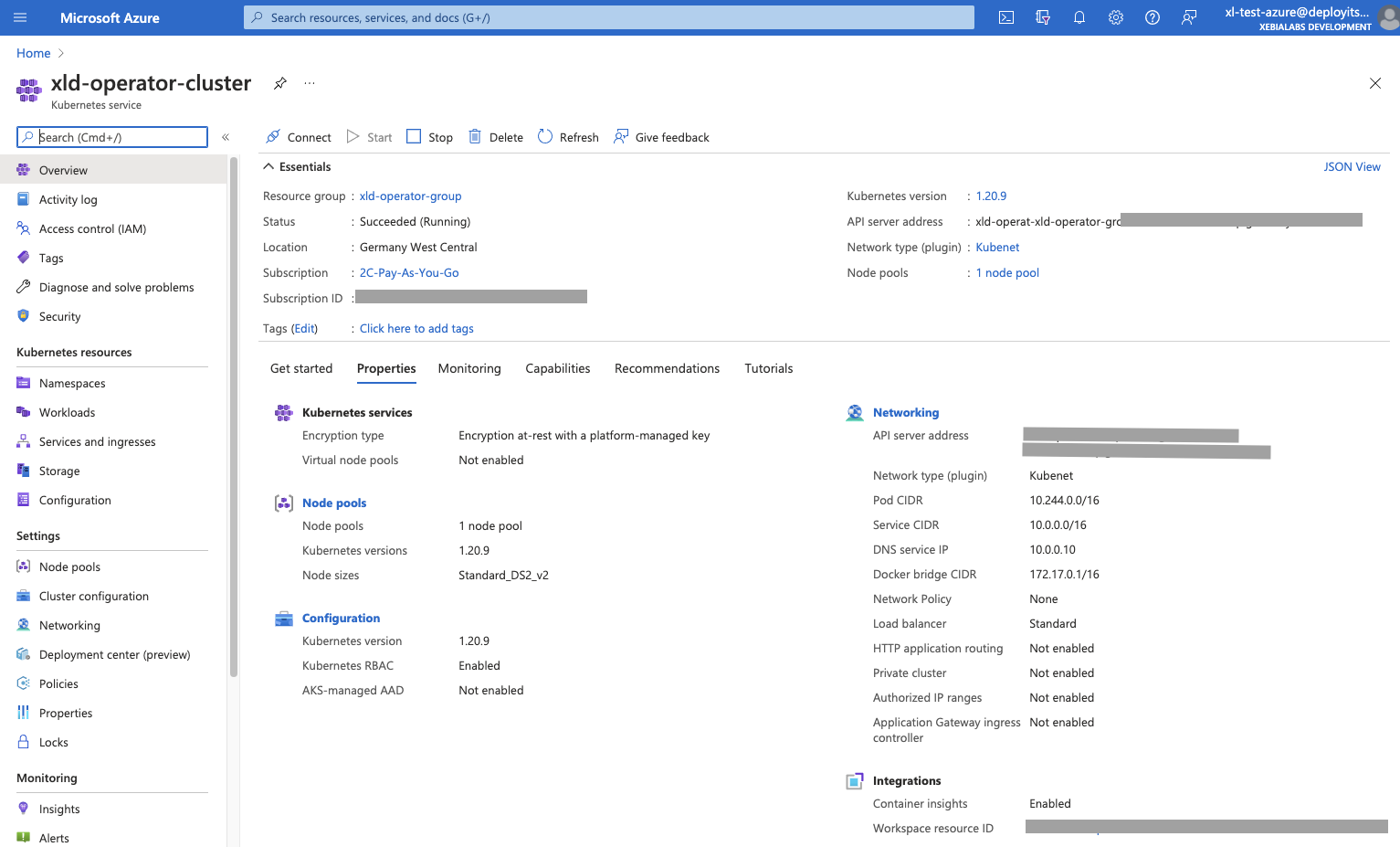This screenshot has height=847, width=1400.
Task: Click the Delete toolbar button
Action: click(496, 137)
